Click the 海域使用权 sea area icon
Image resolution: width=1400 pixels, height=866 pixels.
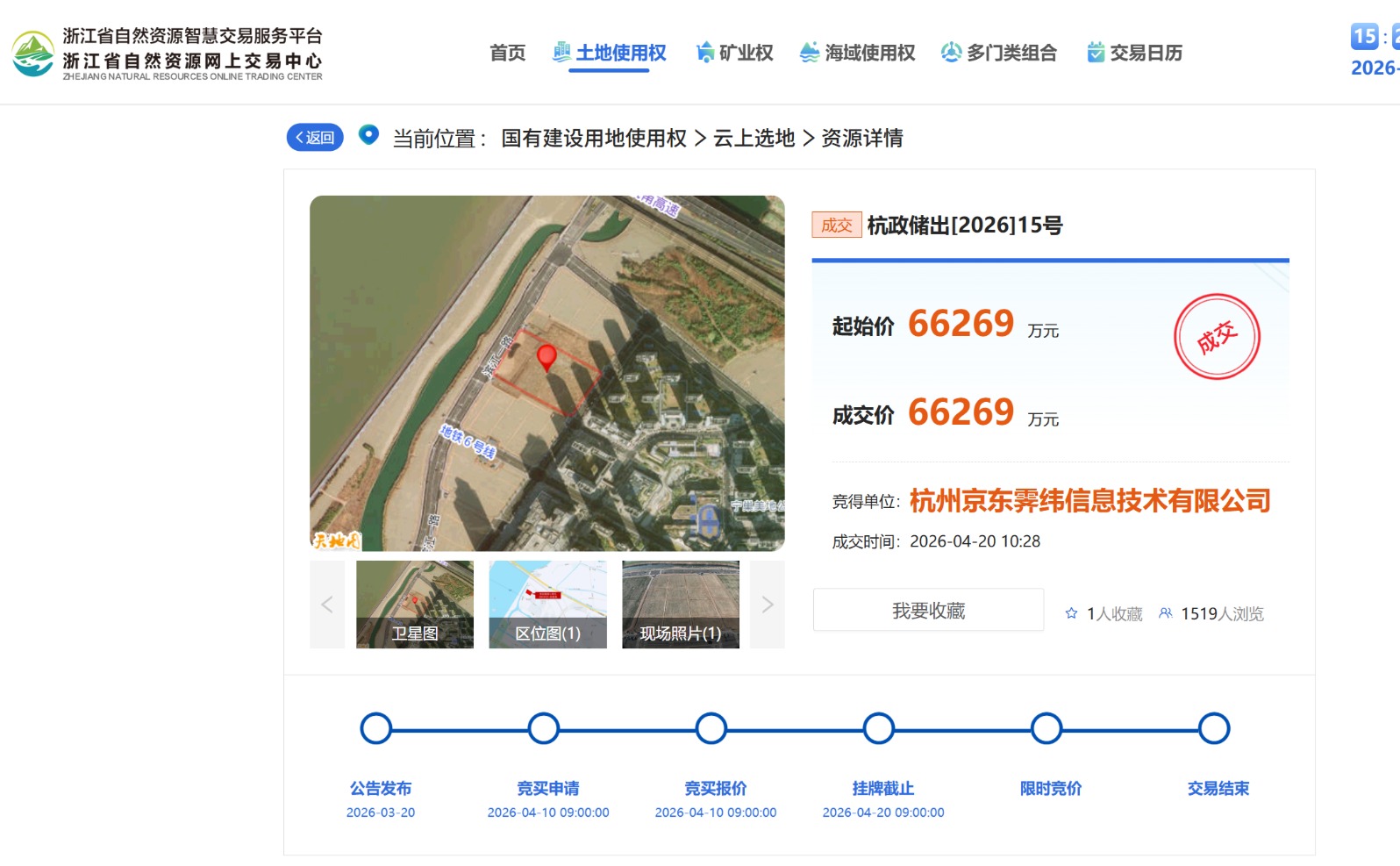pyautogui.click(x=809, y=53)
